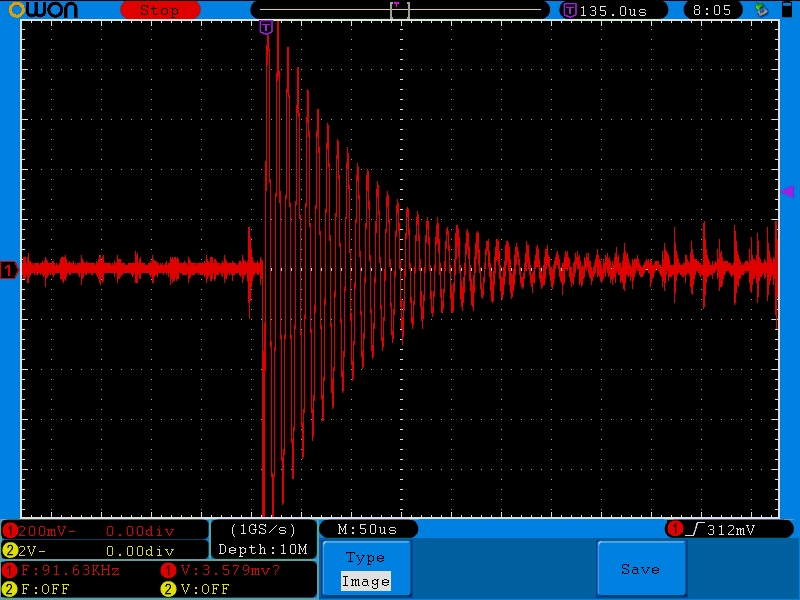This screenshot has width=800, height=600.
Task: Click the 135.0us horizontal trigger position readout
Action: (x=613, y=11)
